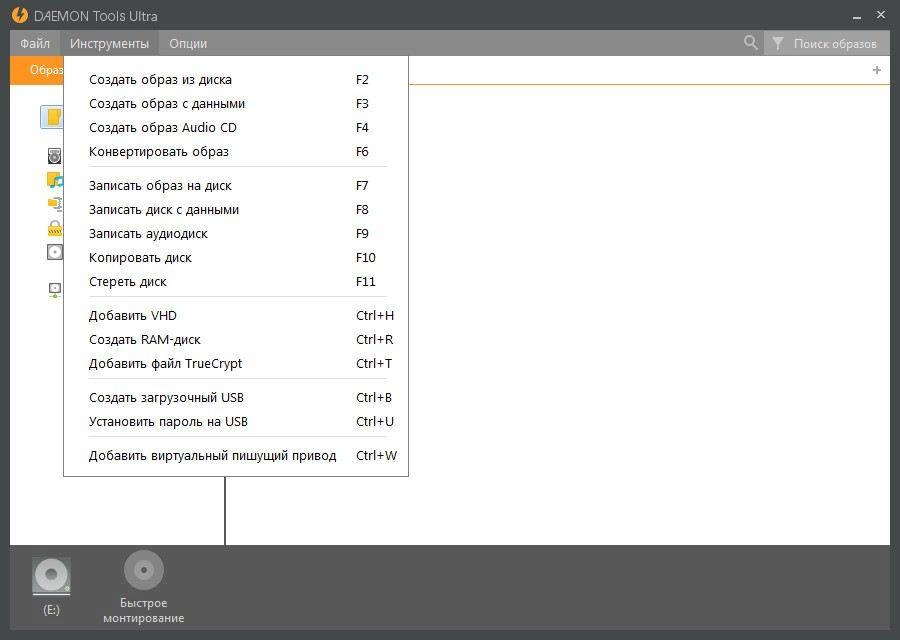This screenshot has width=900, height=640.
Task: Choose Копировать диск
Action: point(236,258)
